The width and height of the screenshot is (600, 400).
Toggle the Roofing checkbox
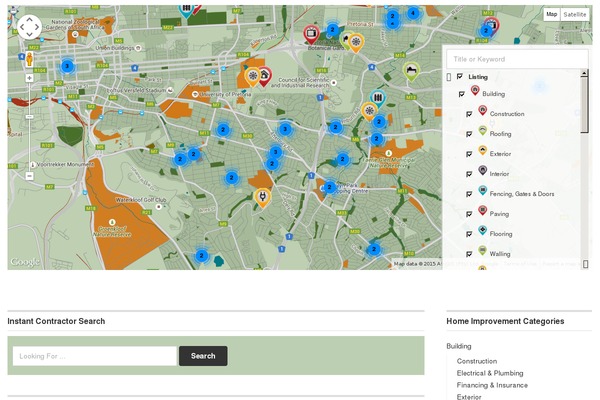pyautogui.click(x=469, y=134)
